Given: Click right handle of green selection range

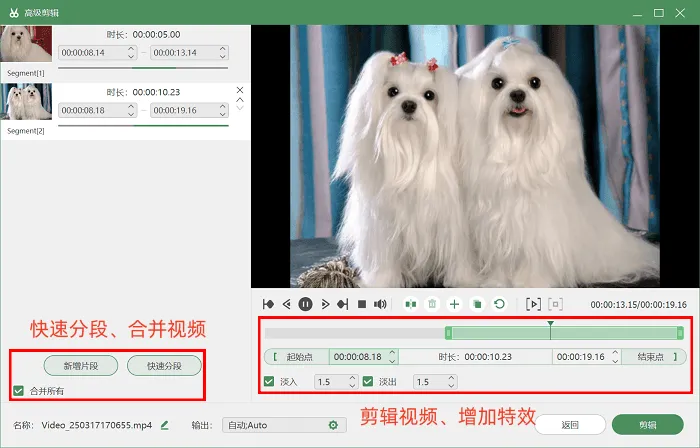Looking at the screenshot, I should coord(680,332).
